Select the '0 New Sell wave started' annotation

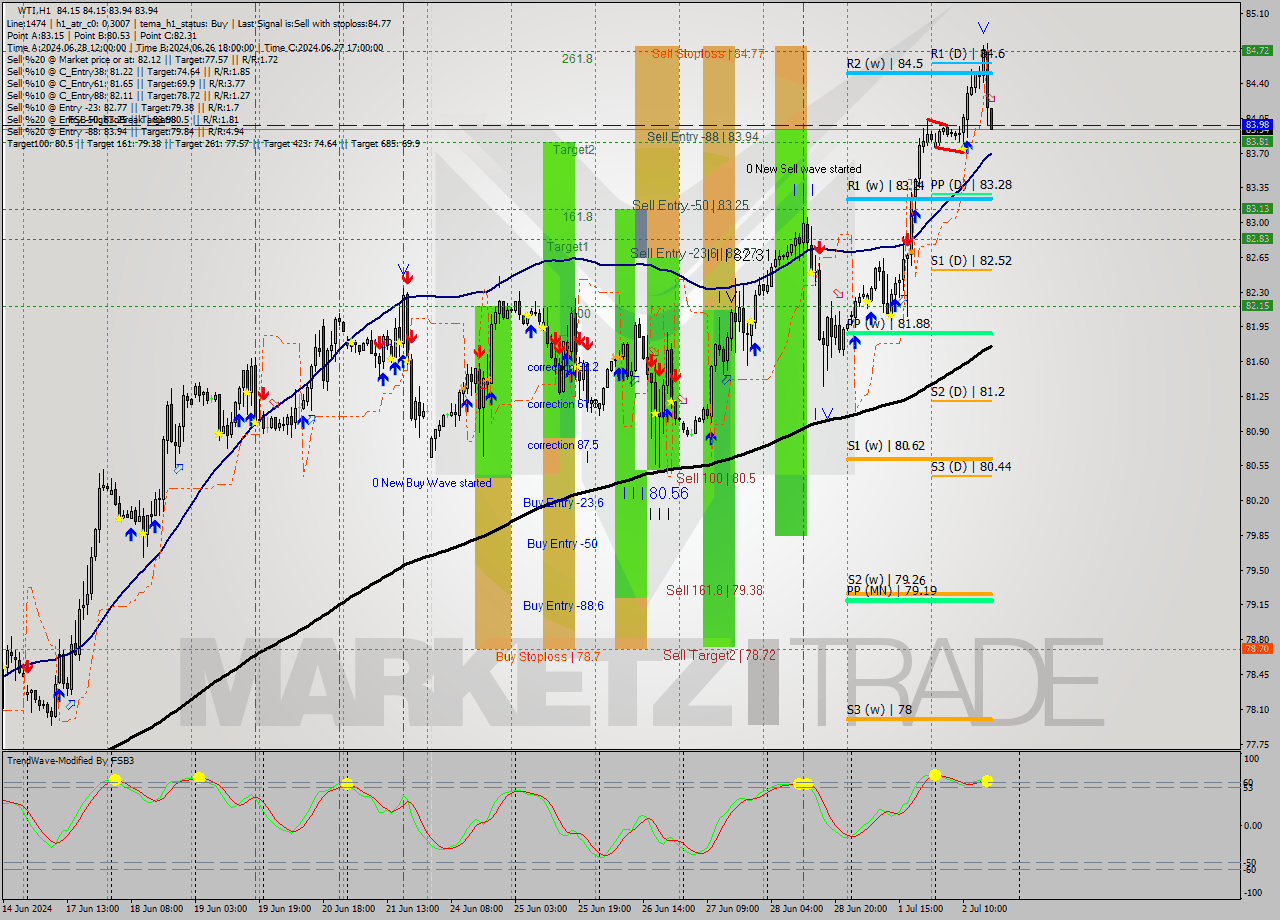(x=803, y=170)
